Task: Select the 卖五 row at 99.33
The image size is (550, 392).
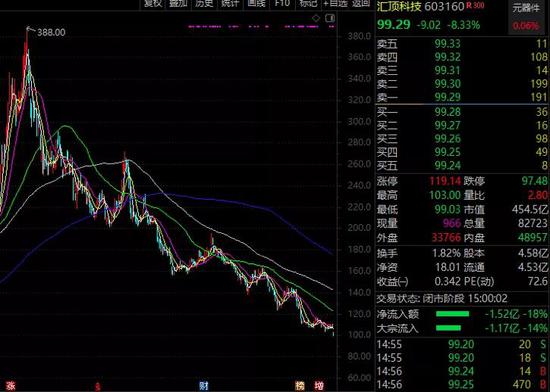Action: point(462,44)
